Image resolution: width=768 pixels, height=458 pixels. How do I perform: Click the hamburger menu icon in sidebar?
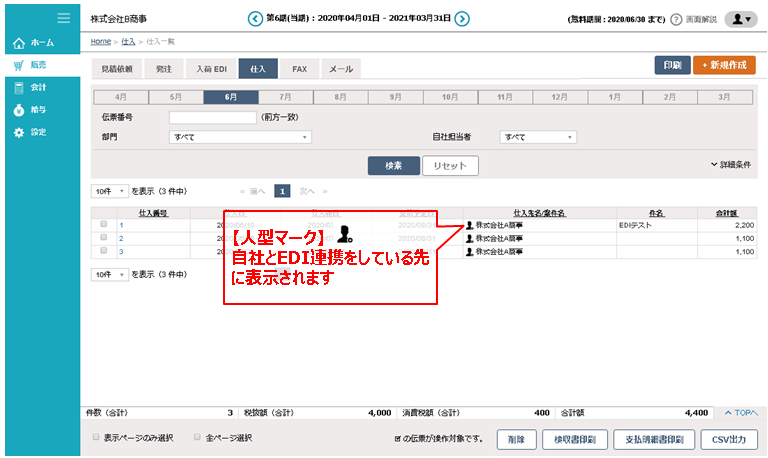tap(64, 18)
